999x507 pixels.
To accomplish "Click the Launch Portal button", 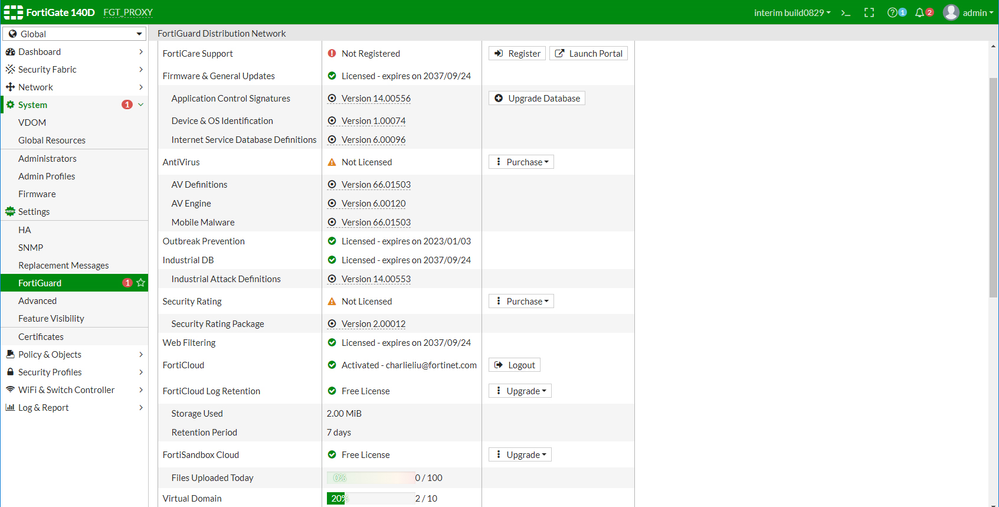I will click(588, 54).
